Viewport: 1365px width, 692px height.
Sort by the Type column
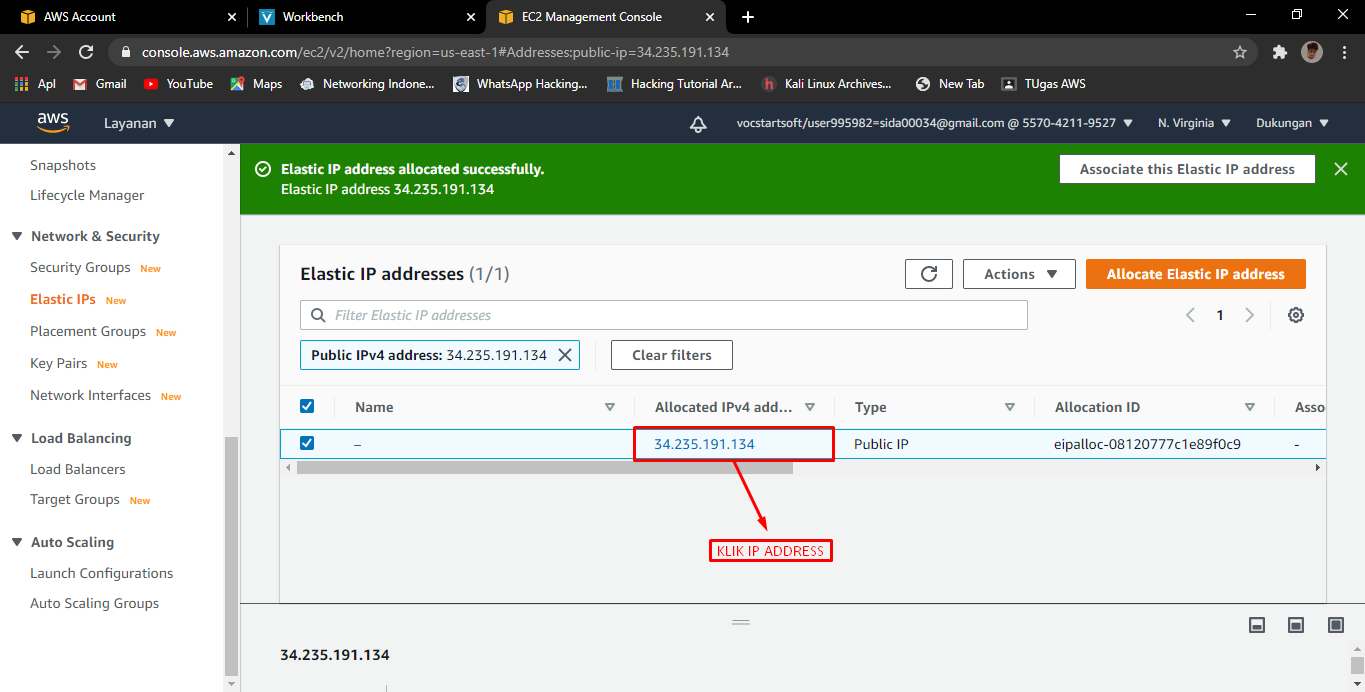click(x=1010, y=407)
